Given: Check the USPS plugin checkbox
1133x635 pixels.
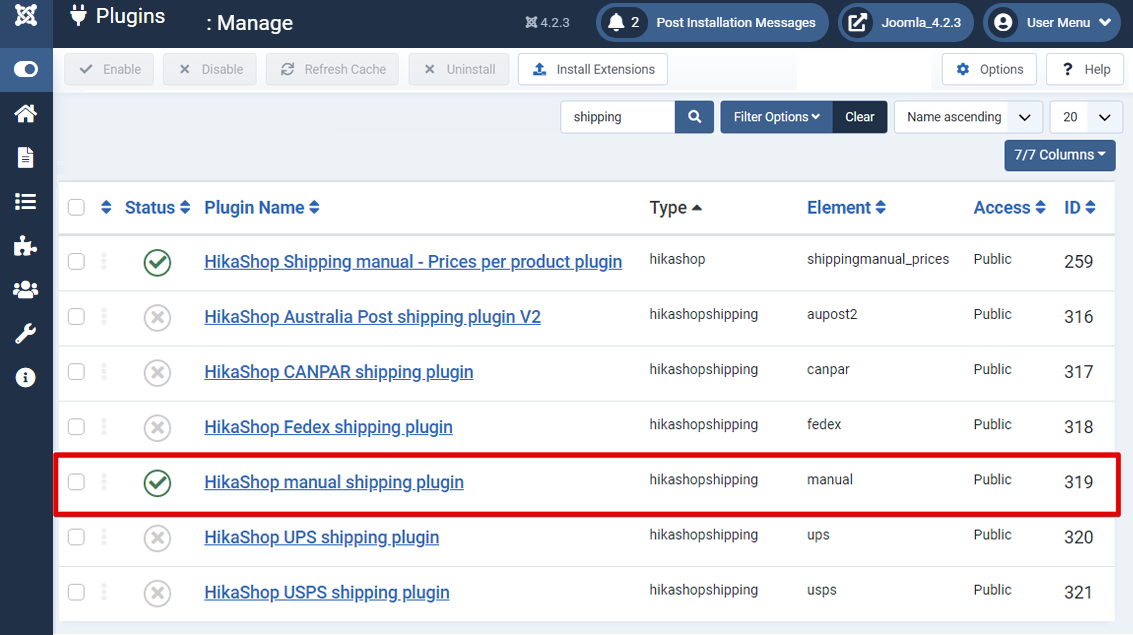Looking at the screenshot, I should pyautogui.click(x=77, y=592).
